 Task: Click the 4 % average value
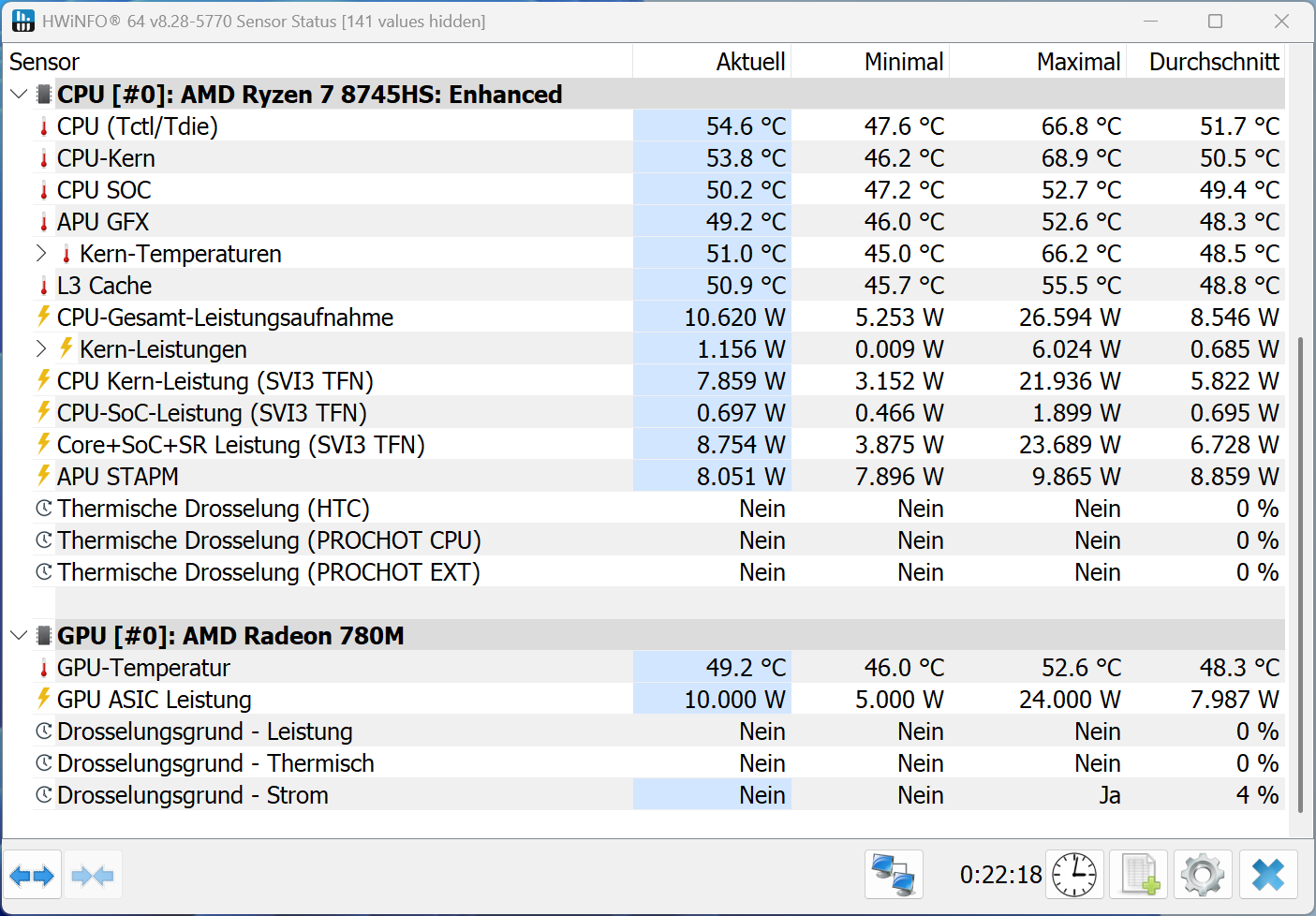tap(1257, 795)
